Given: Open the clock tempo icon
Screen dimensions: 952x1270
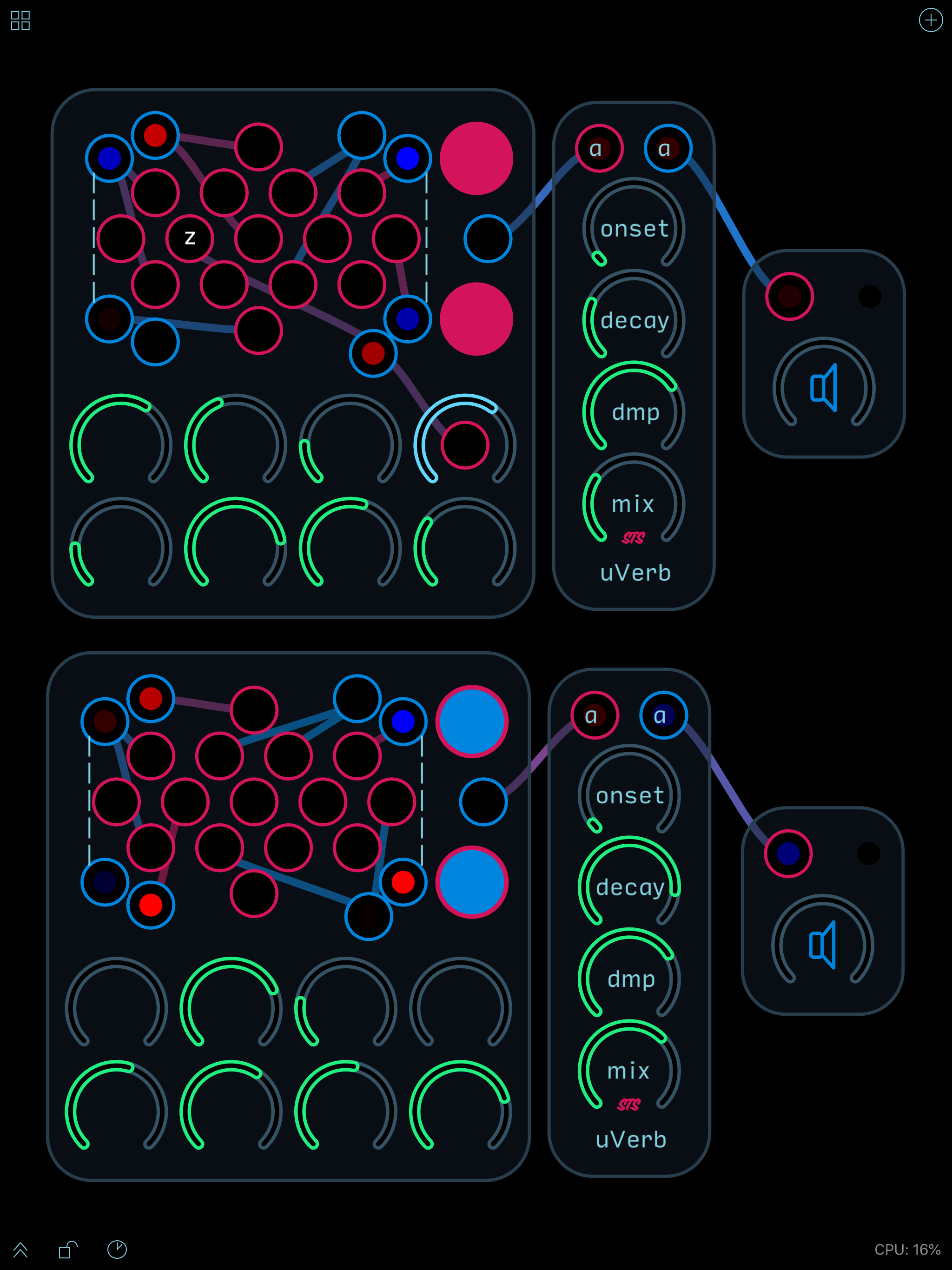Looking at the screenshot, I should (117, 1250).
